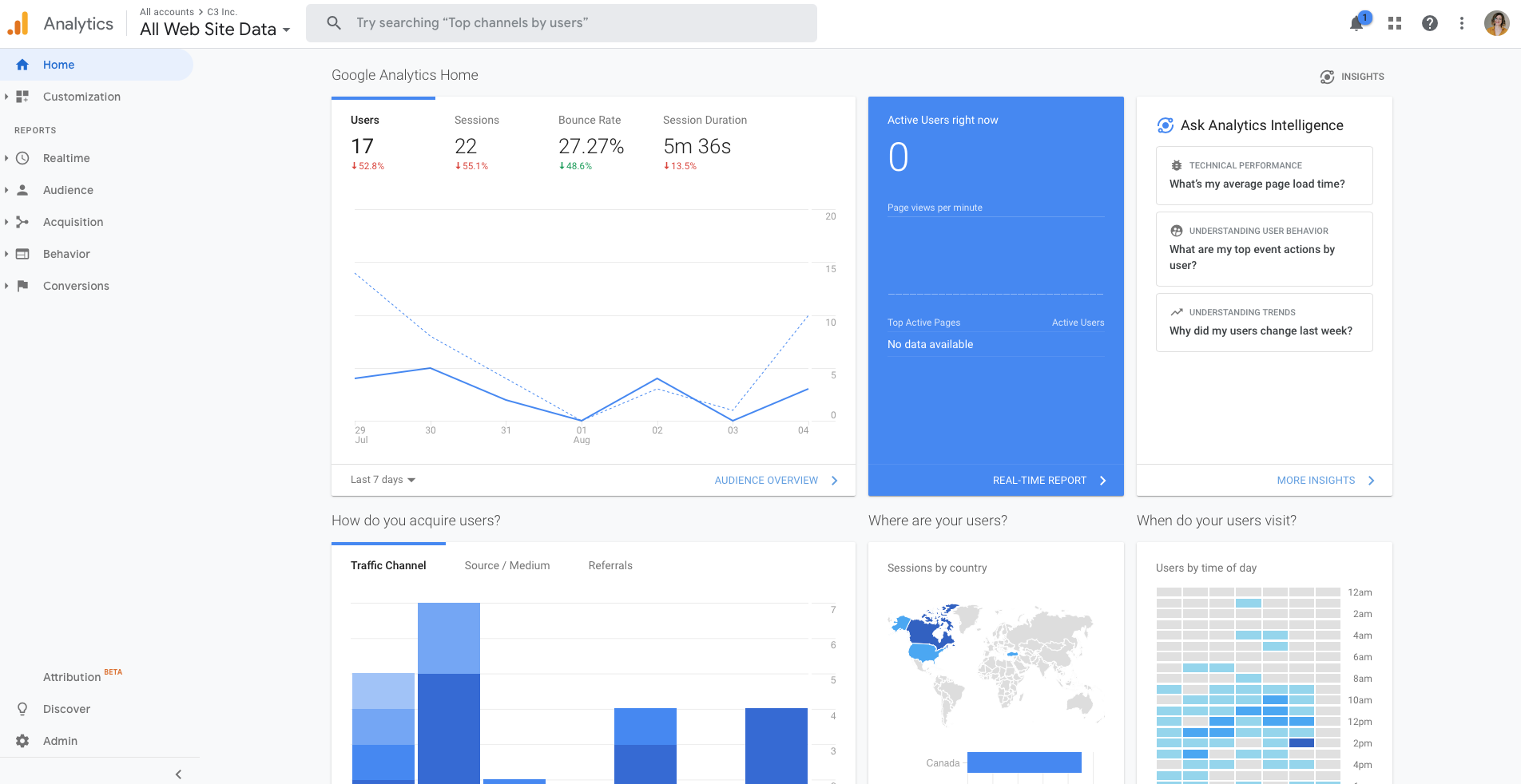This screenshot has height=784, width=1521.
Task: Click the Understanding User Behavior icon
Action: click(1177, 231)
